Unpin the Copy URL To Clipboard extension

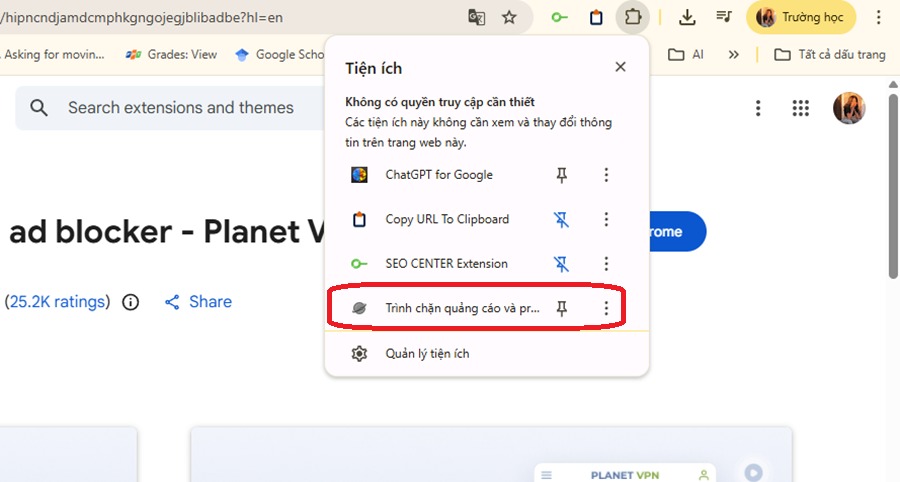tap(562, 220)
